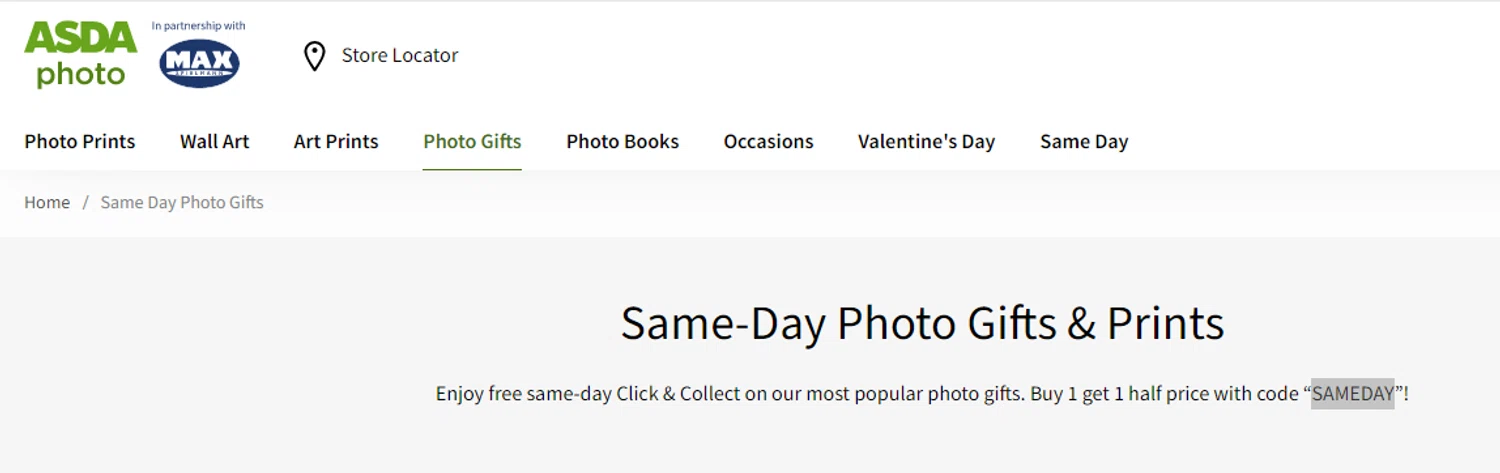
Task: Click the Same Day Photo Gifts breadcrumb
Action: pos(182,203)
